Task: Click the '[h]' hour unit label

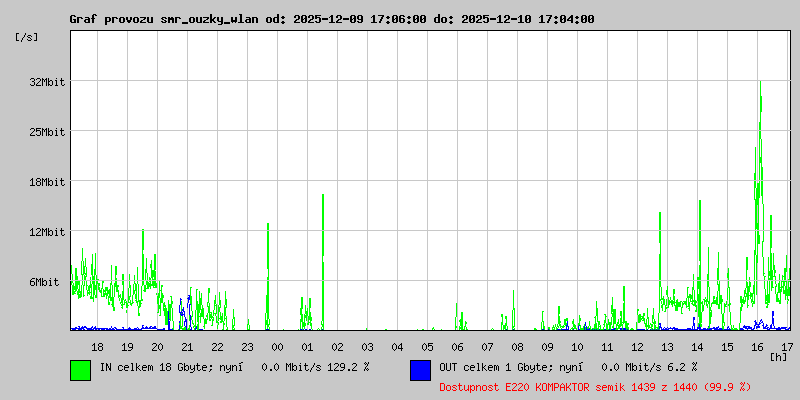Action: click(779, 357)
